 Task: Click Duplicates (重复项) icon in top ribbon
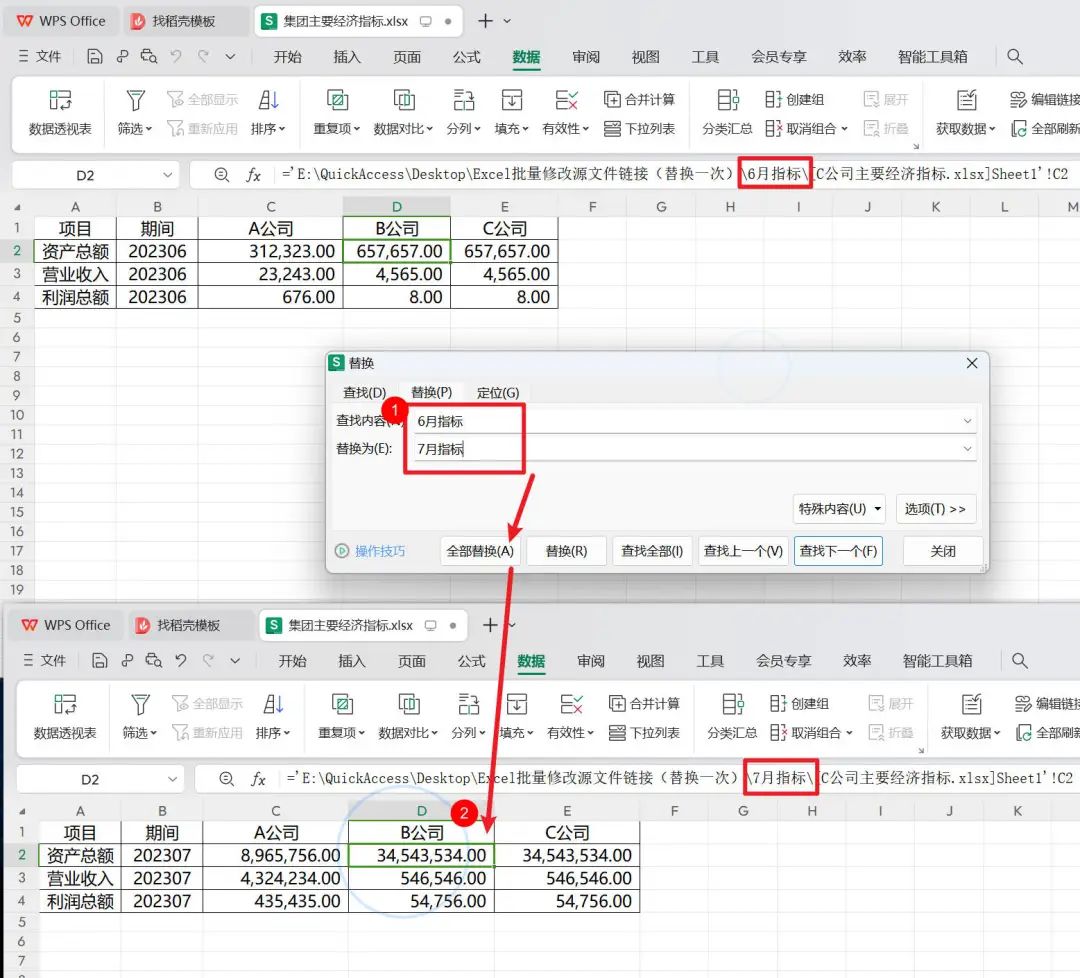pyautogui.click(x=337, y=101)
